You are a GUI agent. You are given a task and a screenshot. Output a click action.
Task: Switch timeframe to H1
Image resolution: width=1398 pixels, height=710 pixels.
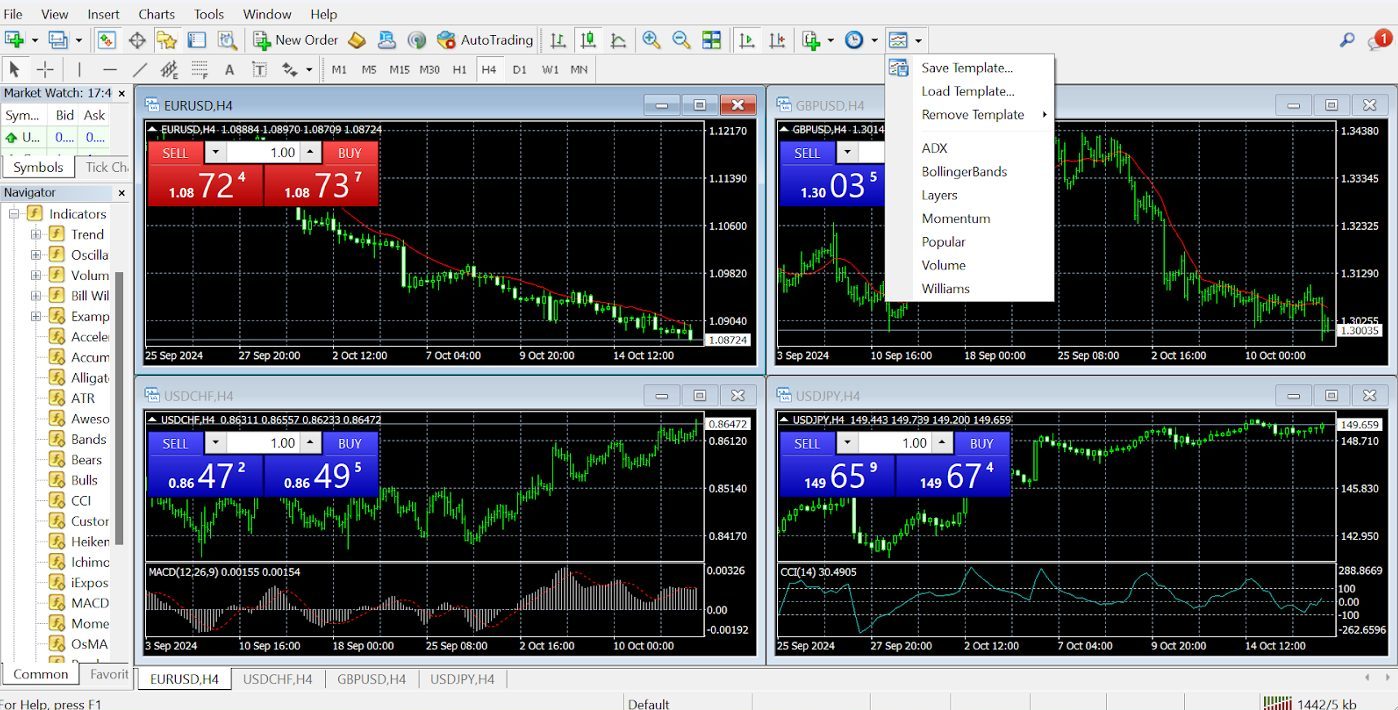pyautogui.click(x=459, y=69)
